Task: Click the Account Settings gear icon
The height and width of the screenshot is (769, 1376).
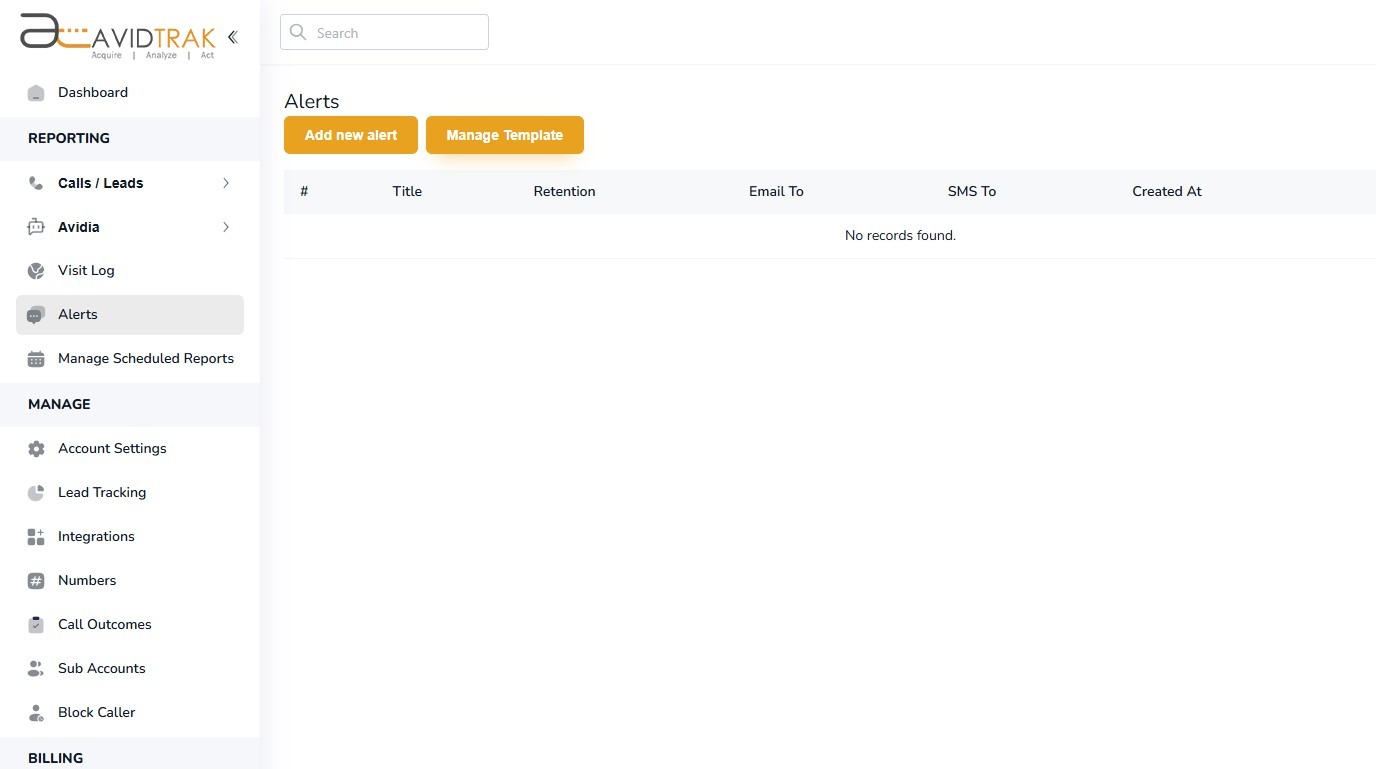Action: click(36, 449)
